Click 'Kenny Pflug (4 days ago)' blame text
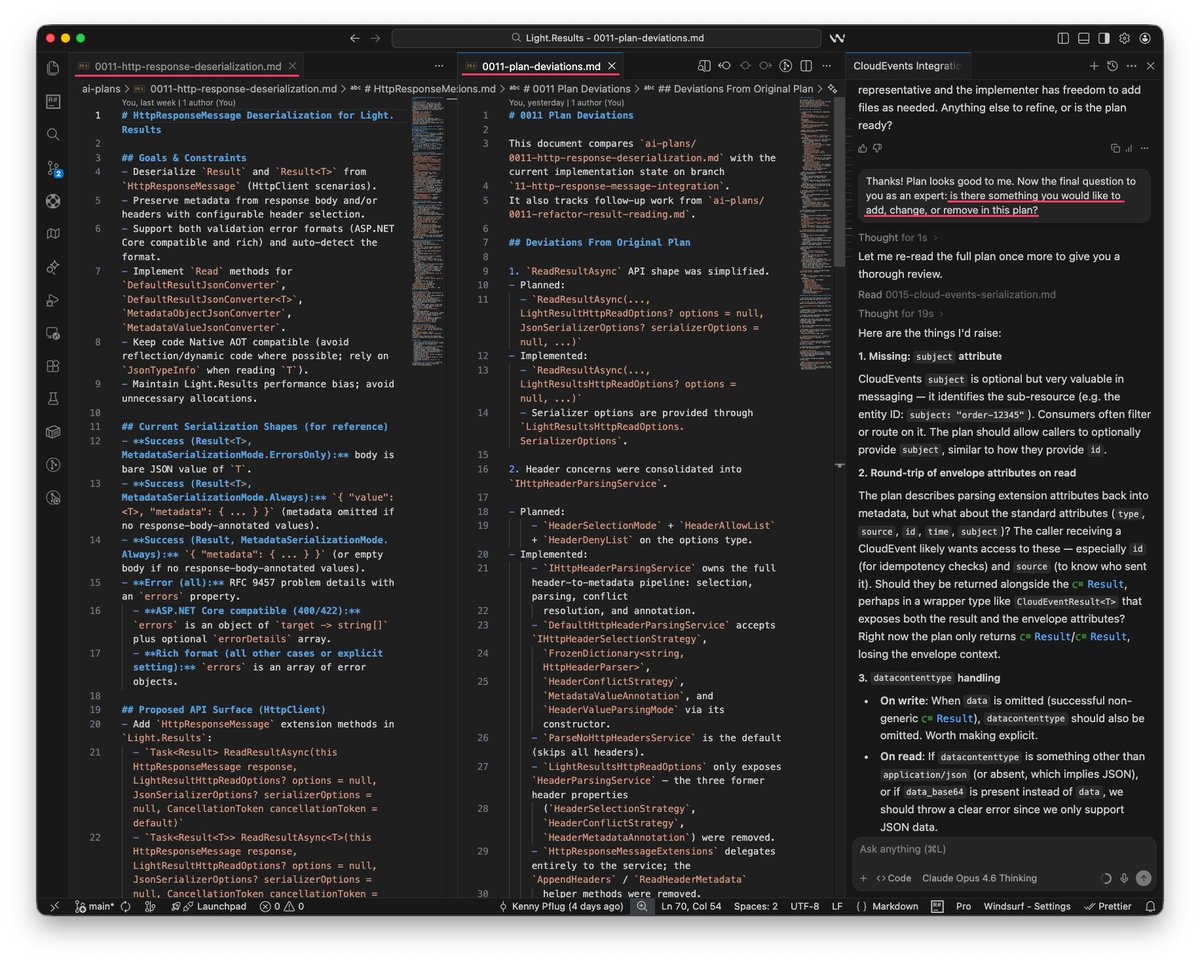This screenshot has width=1200, height=964. pyautogui.click(x=561, y=906)
